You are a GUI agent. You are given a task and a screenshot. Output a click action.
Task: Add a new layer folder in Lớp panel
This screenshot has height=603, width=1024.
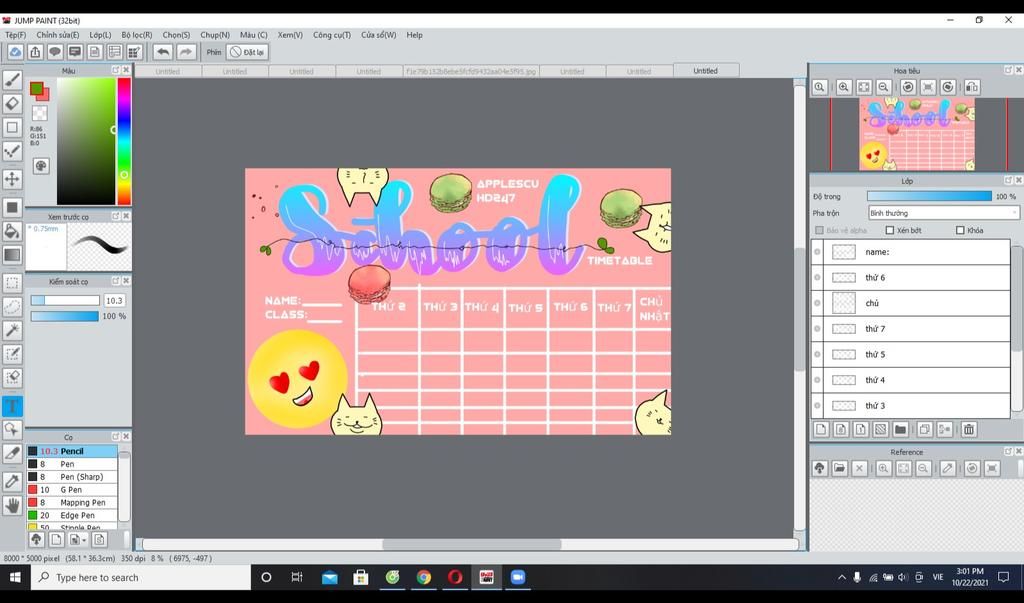(901, 429)
